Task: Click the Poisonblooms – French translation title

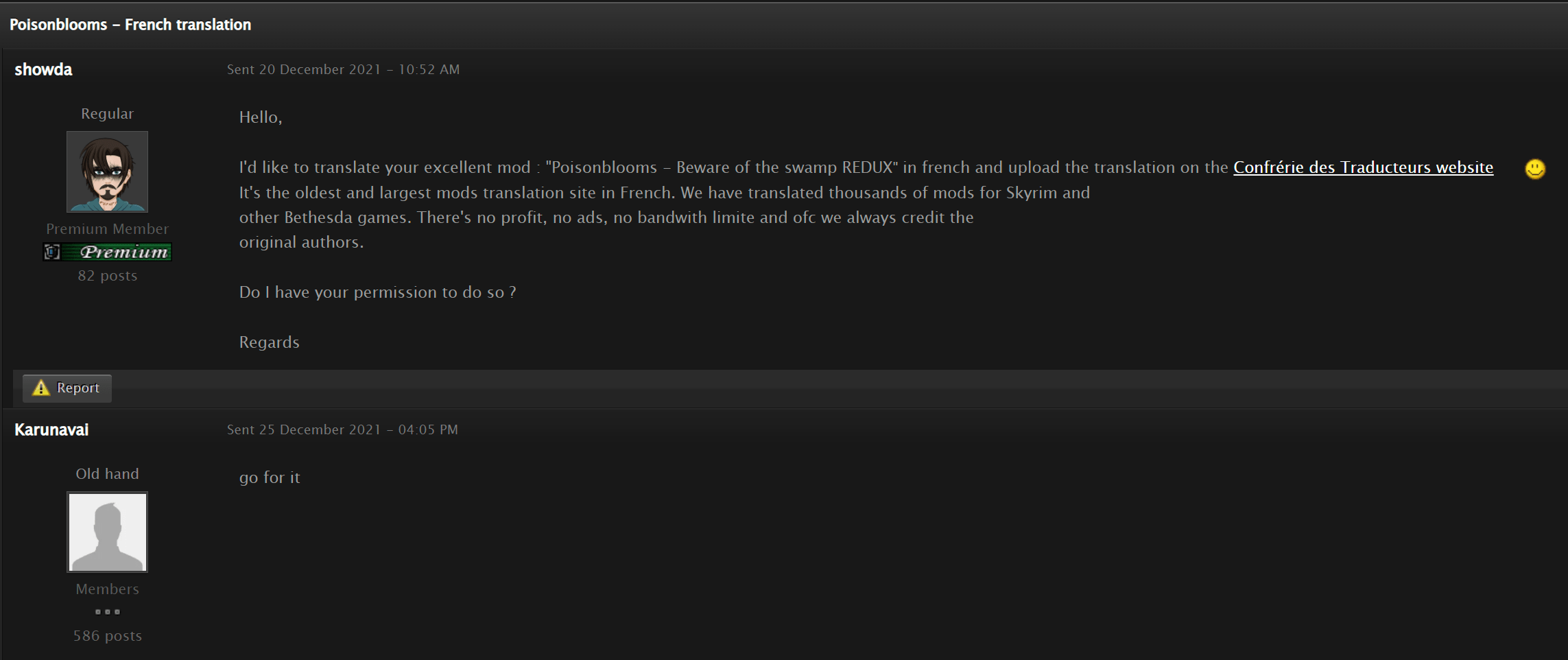Action: [130, 25]
